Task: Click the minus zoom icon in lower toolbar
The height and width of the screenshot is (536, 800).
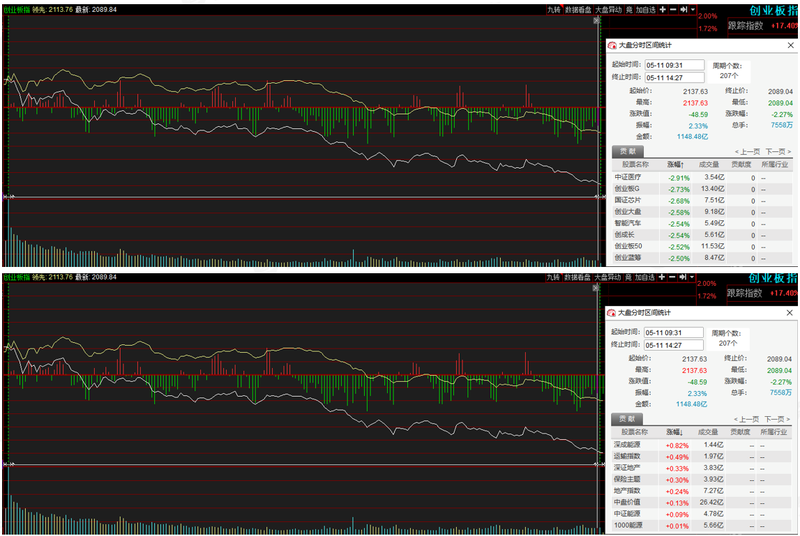Action: coord(672,277)
